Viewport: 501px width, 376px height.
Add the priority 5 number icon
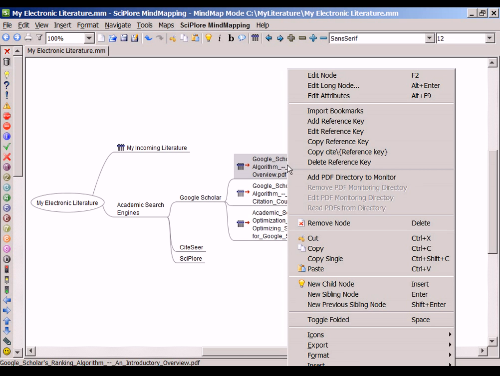(x=7, y=208)
